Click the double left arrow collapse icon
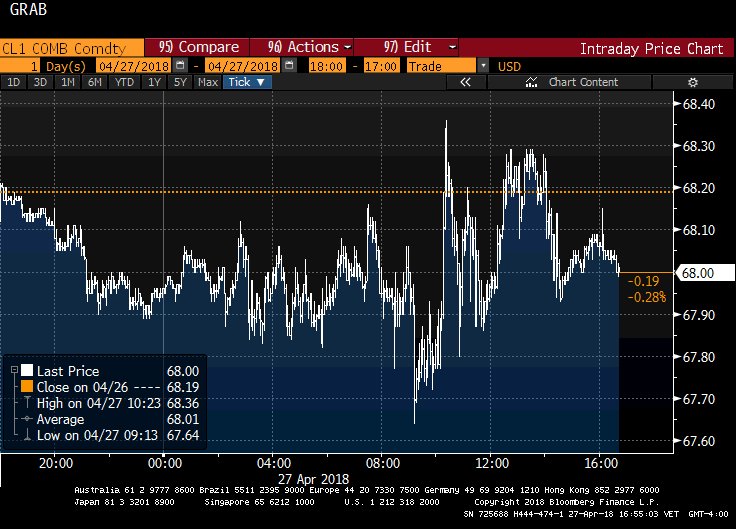The height and width of the screenshot is (529, 736). 464,82
